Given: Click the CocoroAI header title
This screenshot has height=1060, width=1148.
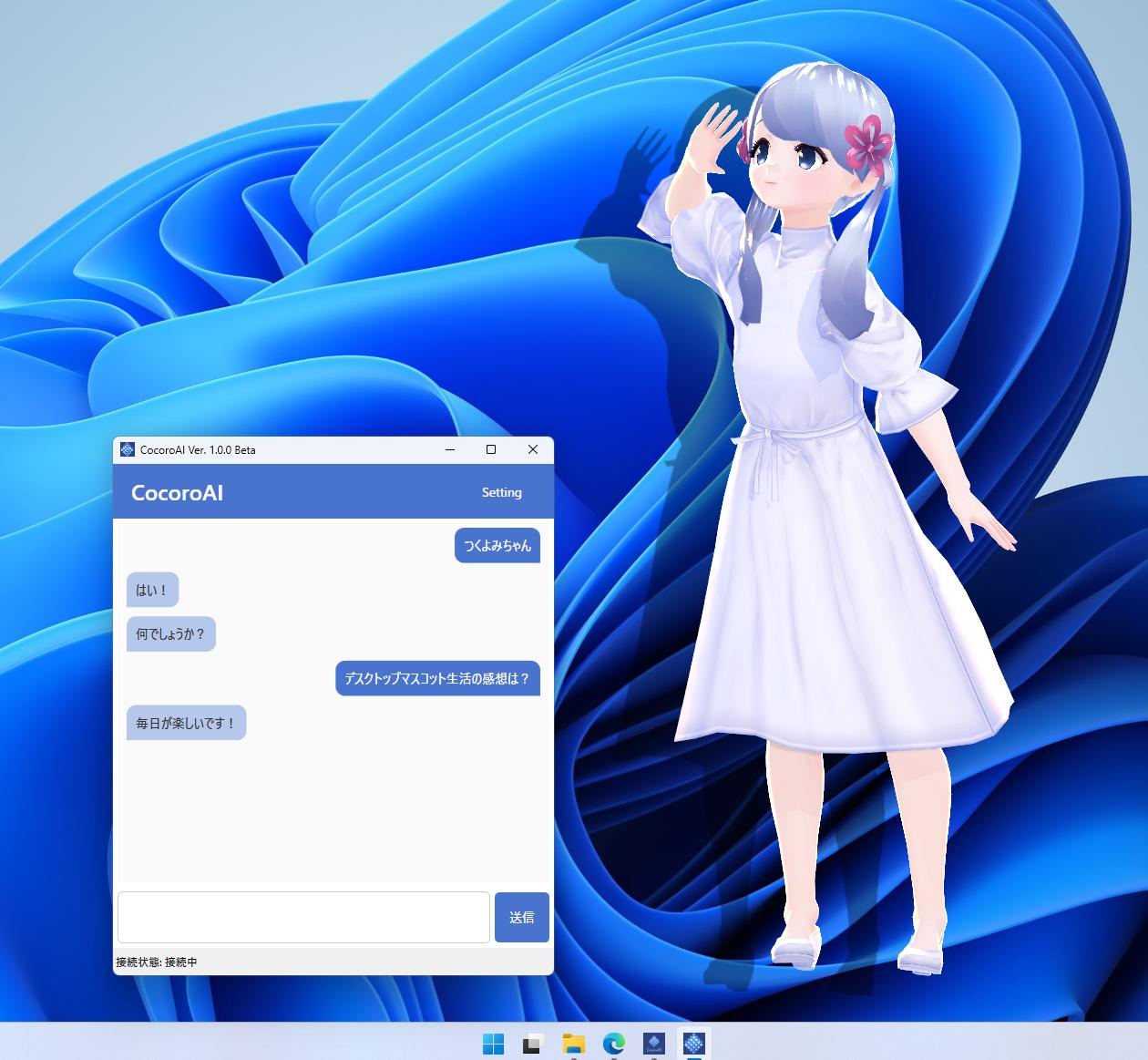Looking at the screenshot, I should (x=177, y=493).
